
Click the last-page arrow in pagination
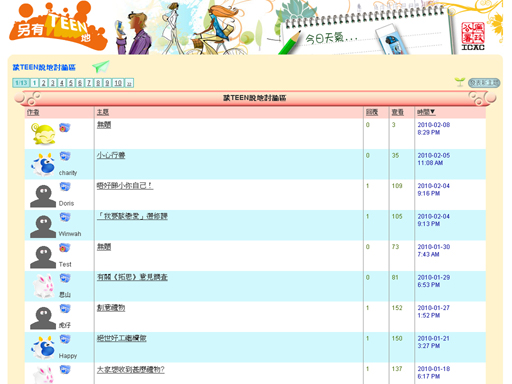click(x=129, y=83)
